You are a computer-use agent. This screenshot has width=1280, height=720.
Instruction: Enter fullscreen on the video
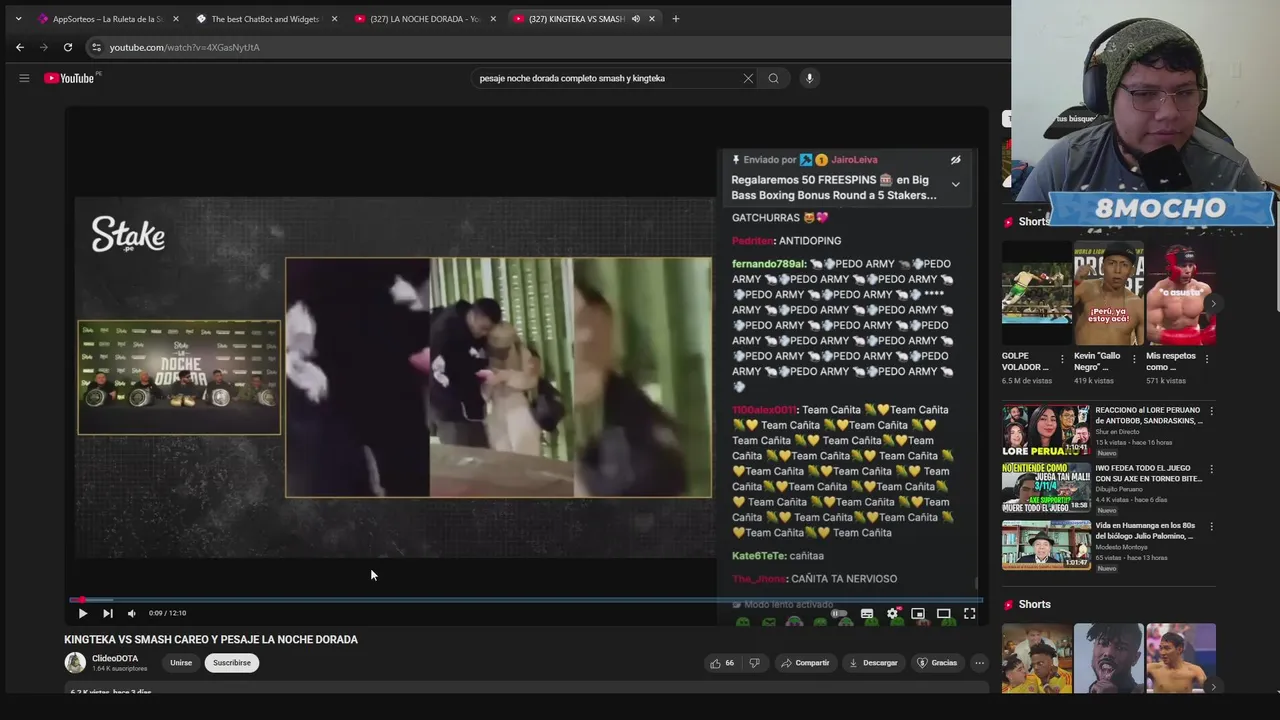969,613
